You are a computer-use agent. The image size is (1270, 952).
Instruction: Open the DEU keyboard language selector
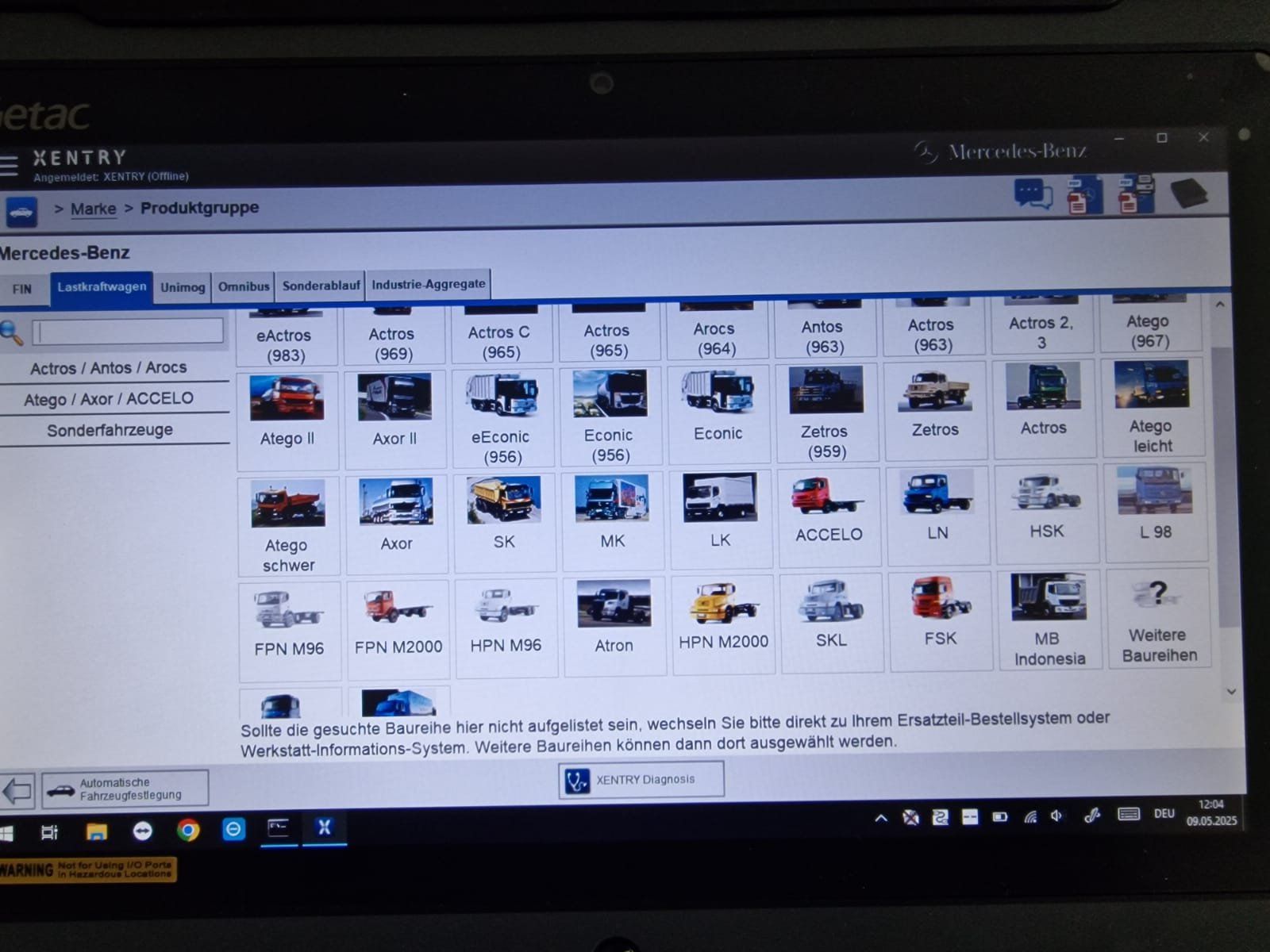[1164, 814]
